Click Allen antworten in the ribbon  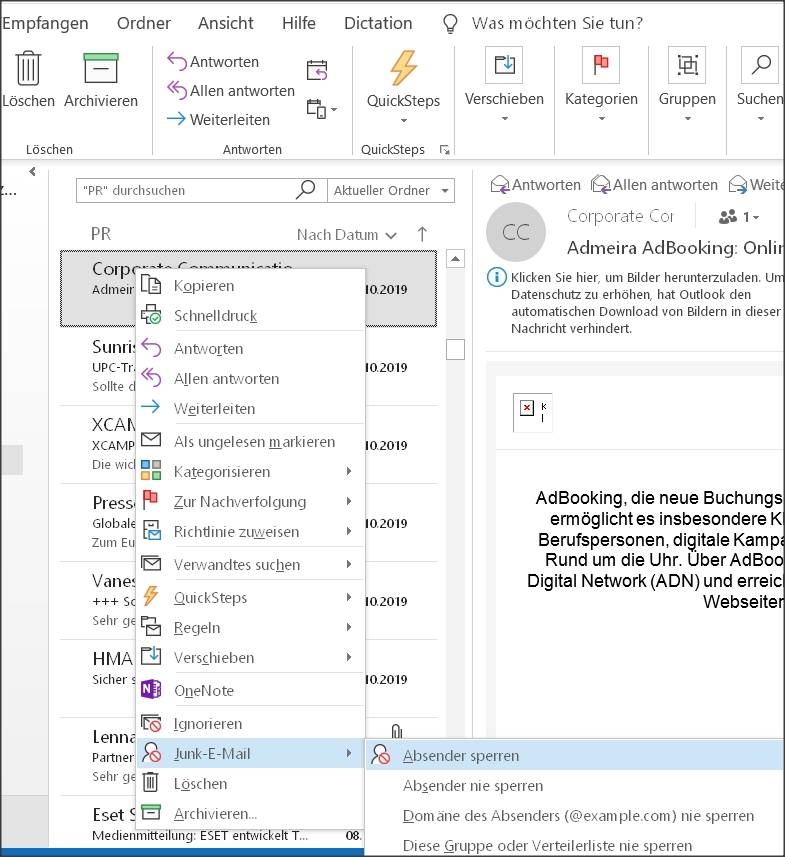pos(231,91)
